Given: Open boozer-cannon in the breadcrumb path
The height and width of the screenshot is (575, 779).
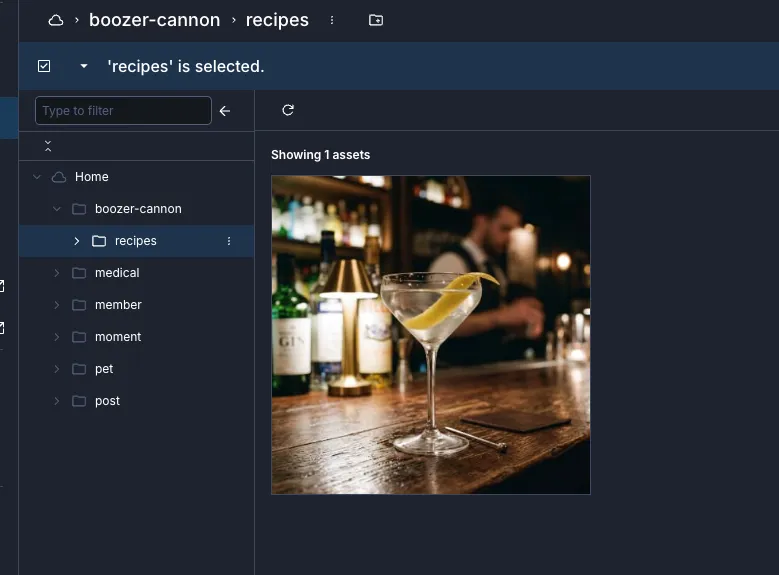Looking at the screenshot, I should click(x=154, y=20).
